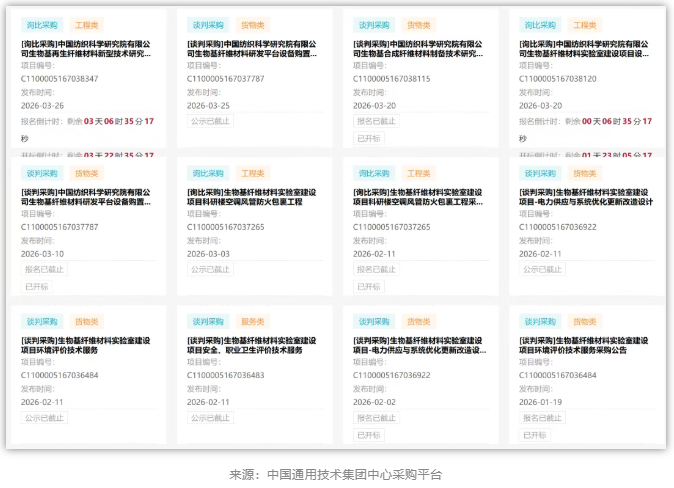Click 报名已截止 on the 2026-03-10 card
674x488 pixels.
pos(44,269)
